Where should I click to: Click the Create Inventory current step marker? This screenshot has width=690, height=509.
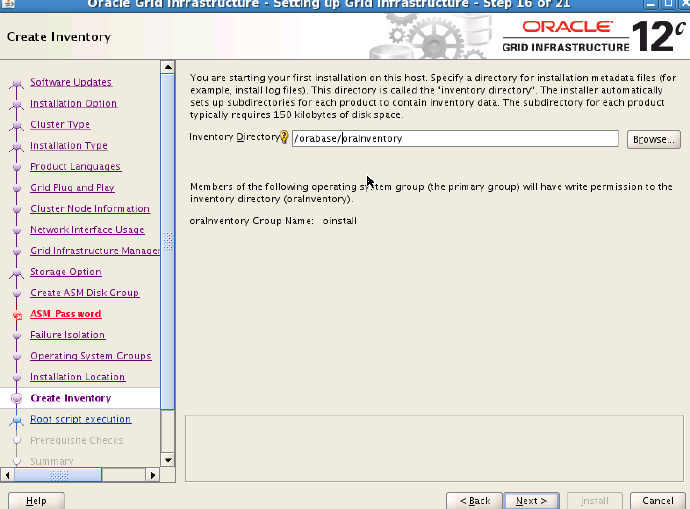[x=17, y=398]
